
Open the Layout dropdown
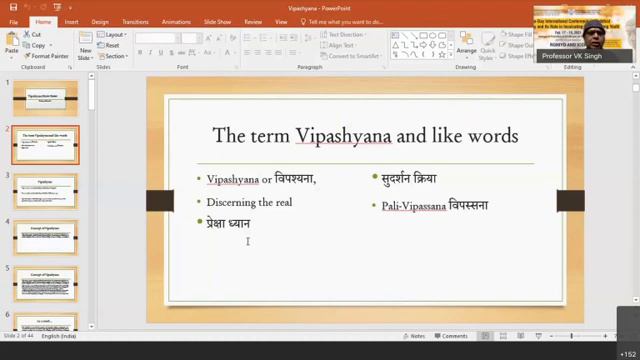[x=112, y=35]
